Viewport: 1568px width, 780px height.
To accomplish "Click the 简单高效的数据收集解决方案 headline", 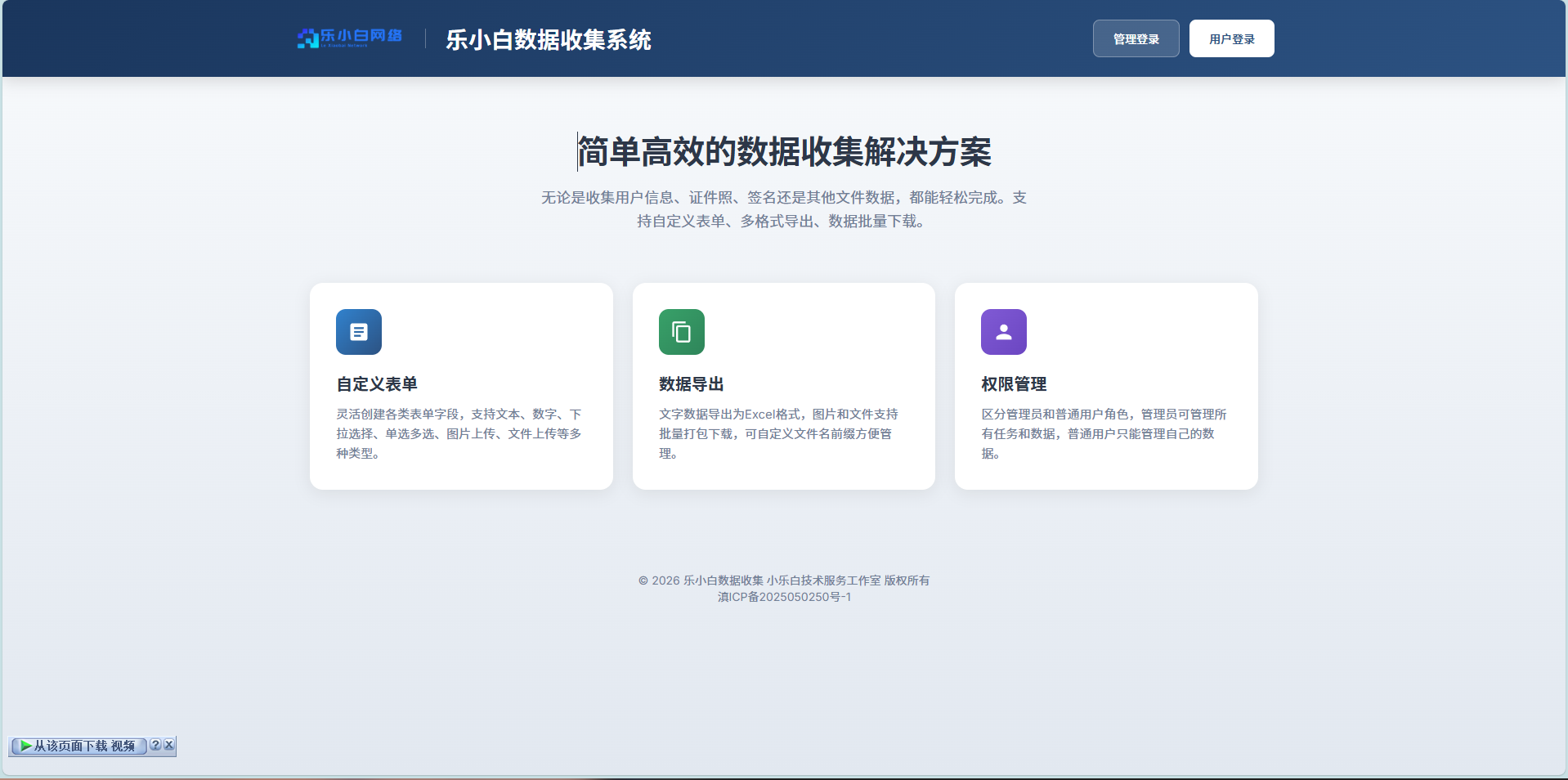I will pyautogui.click(x=785, y=152).
